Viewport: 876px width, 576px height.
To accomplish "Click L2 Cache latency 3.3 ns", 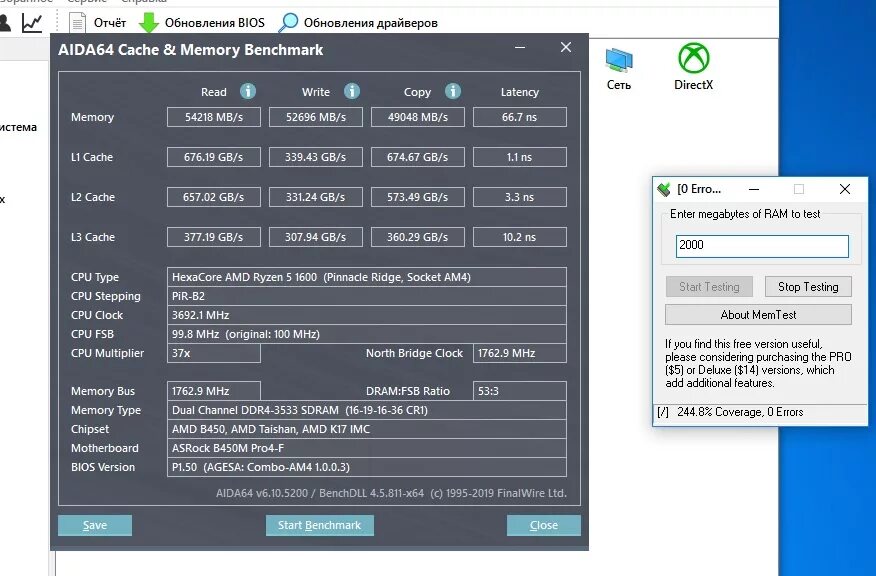I will coord(520,197).
